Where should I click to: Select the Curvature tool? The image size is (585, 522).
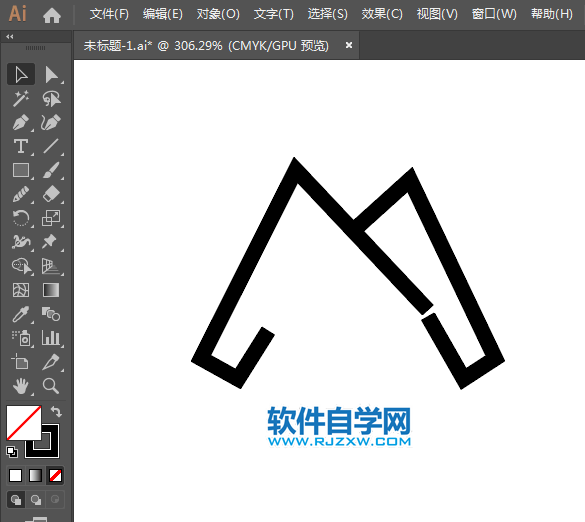point(51,122)
